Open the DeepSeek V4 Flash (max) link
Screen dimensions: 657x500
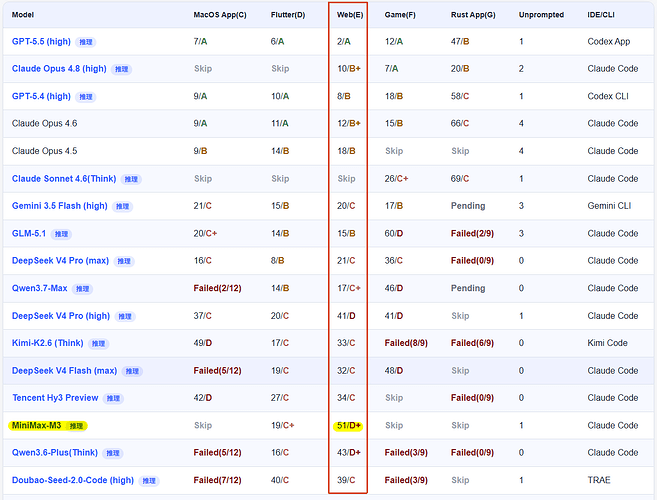pos(64,371)
